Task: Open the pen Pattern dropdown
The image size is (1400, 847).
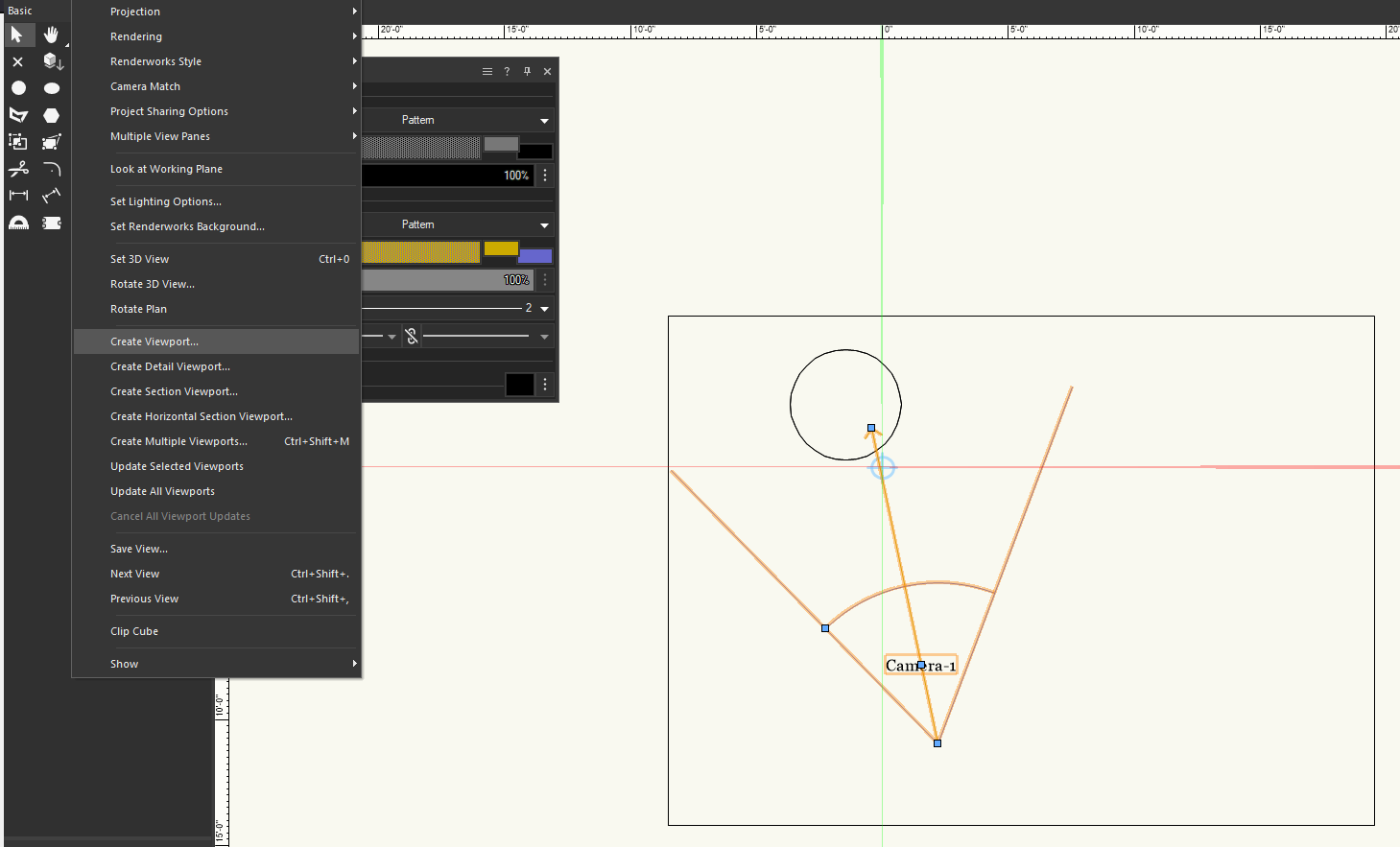Action: [459, 224]
